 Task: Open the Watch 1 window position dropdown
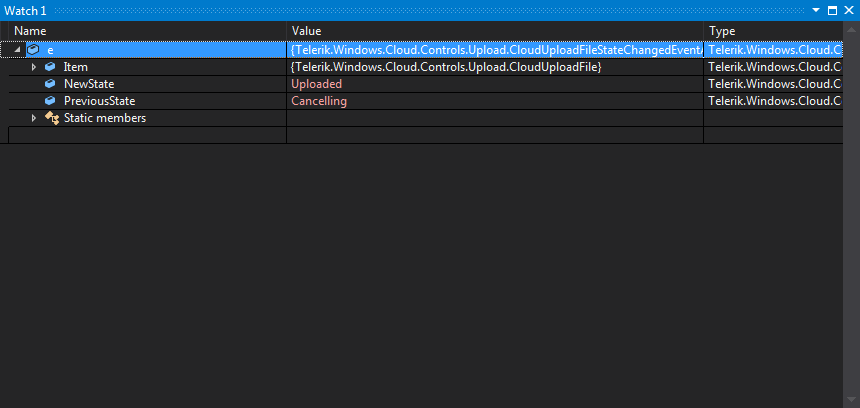point(817,10)
